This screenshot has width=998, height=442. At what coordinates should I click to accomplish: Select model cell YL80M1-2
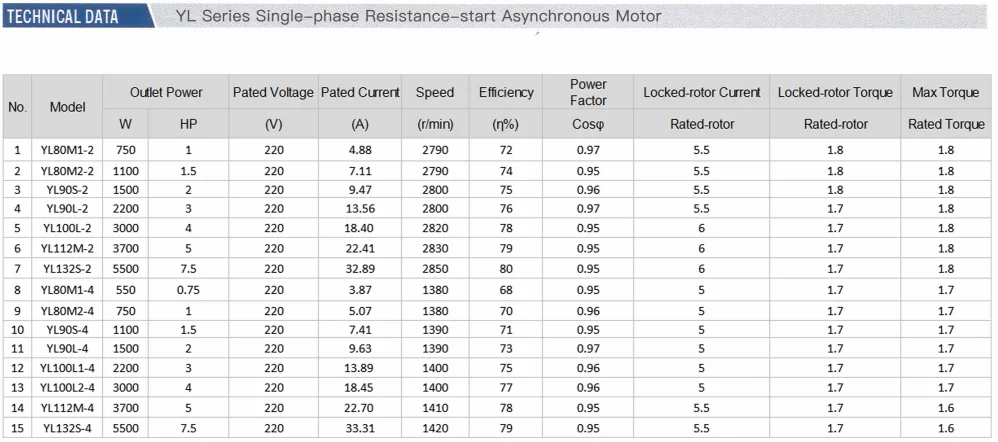67,150
